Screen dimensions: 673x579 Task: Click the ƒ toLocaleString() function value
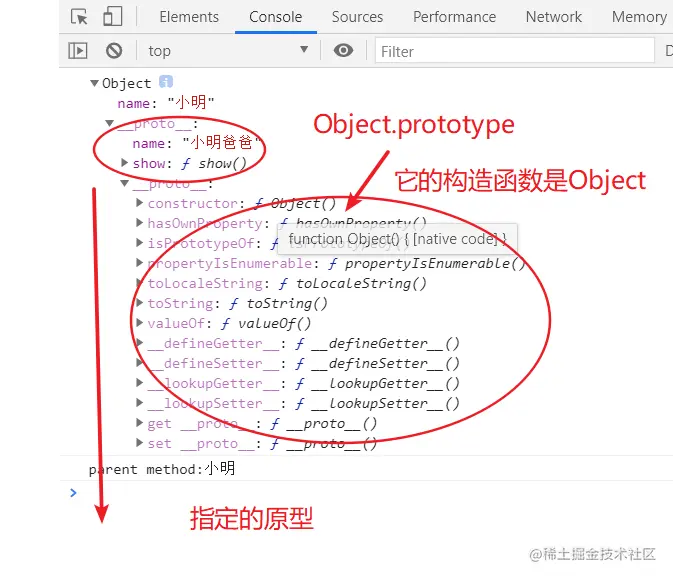352,283
